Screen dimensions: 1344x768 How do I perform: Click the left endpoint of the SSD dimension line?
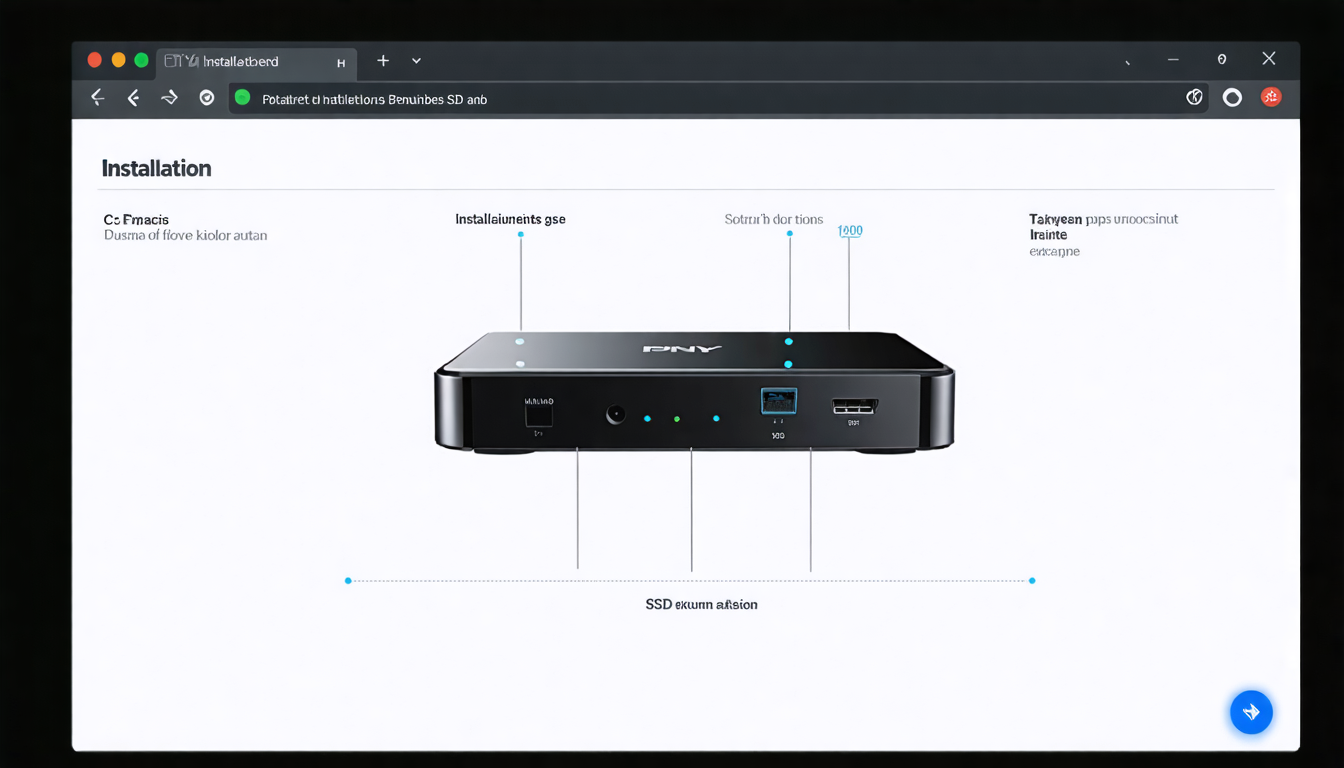348,580
